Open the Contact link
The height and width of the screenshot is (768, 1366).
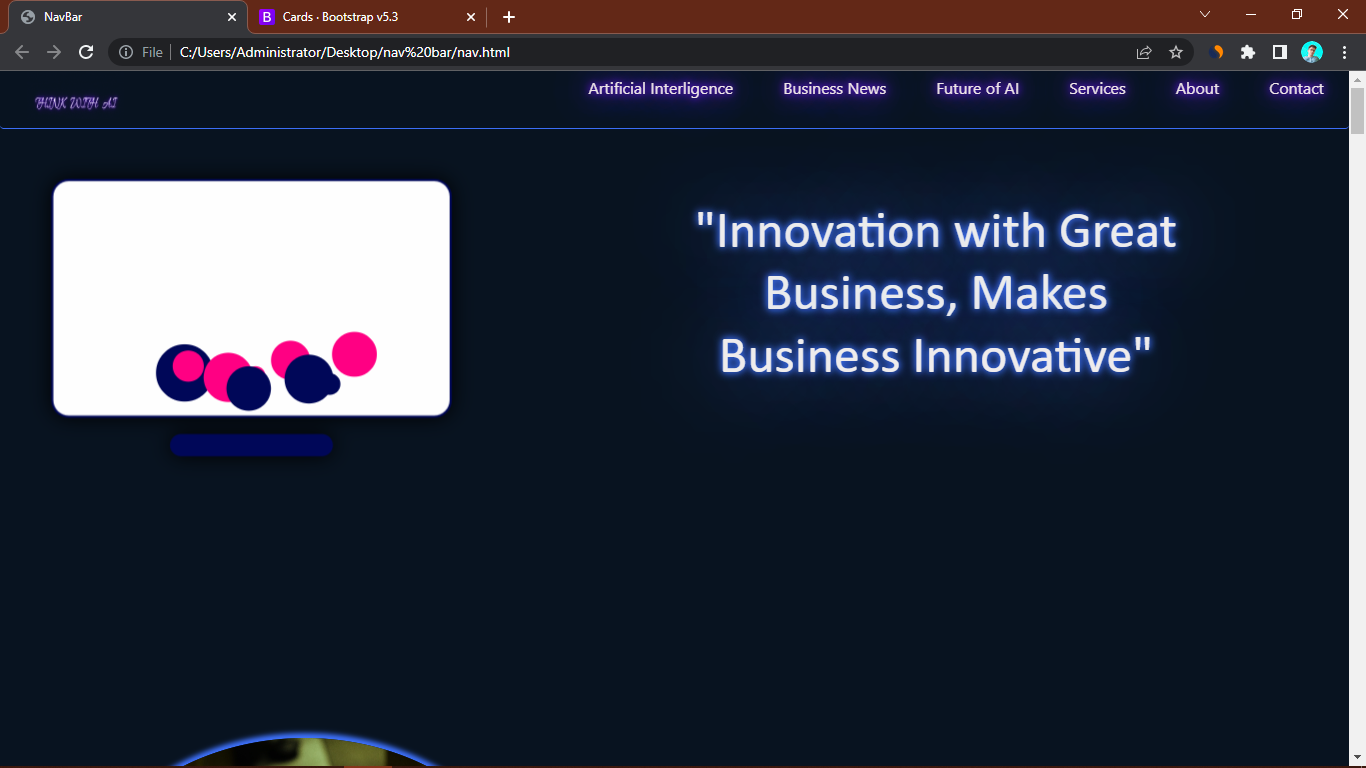point(1296,89)
